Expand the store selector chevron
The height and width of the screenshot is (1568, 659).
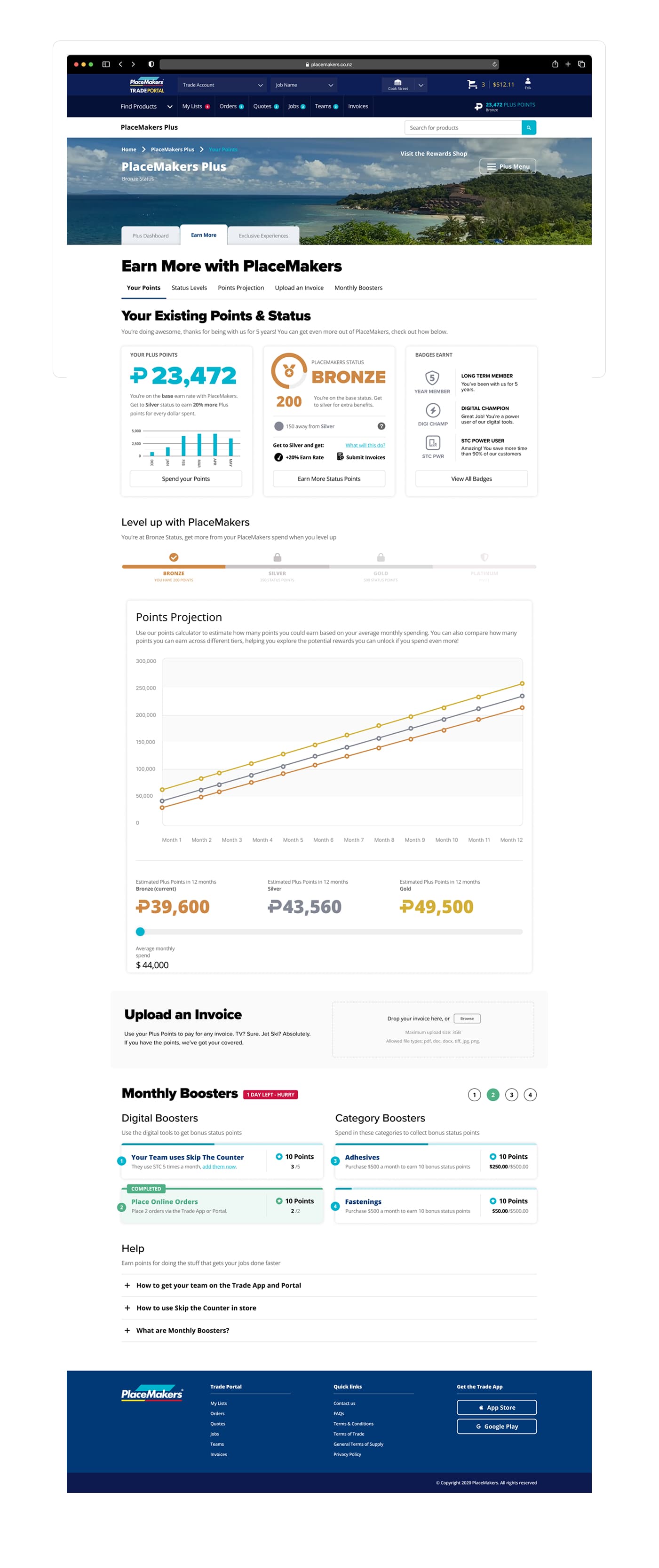(421, 85)
